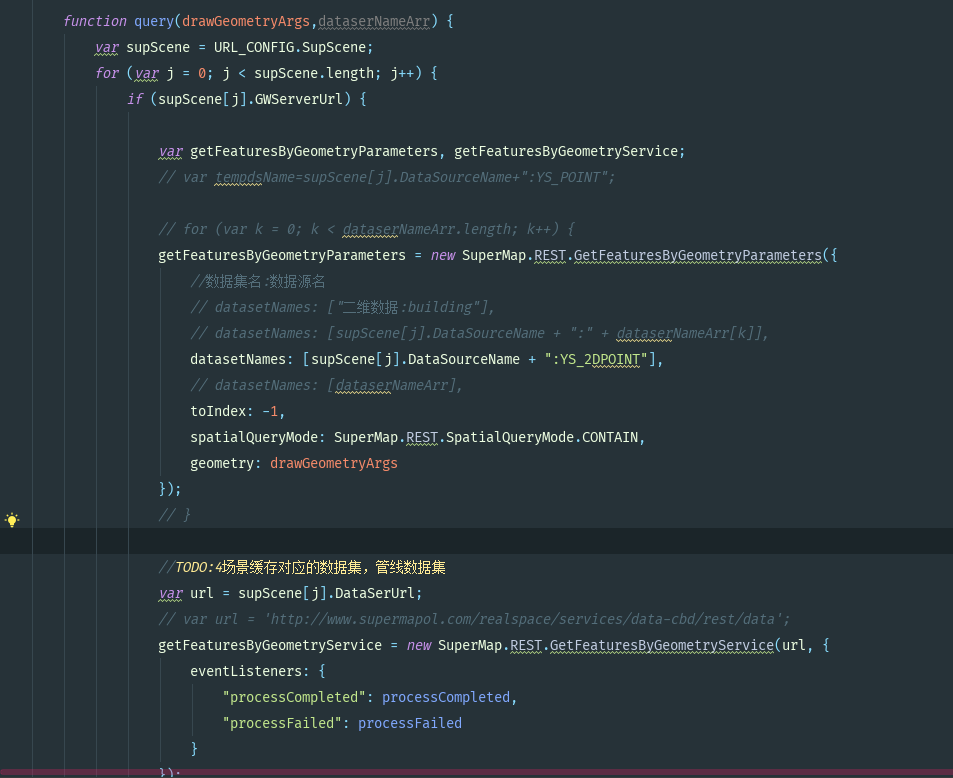
Task: Click the toIndex: -1 property
Action: point(237,411)
